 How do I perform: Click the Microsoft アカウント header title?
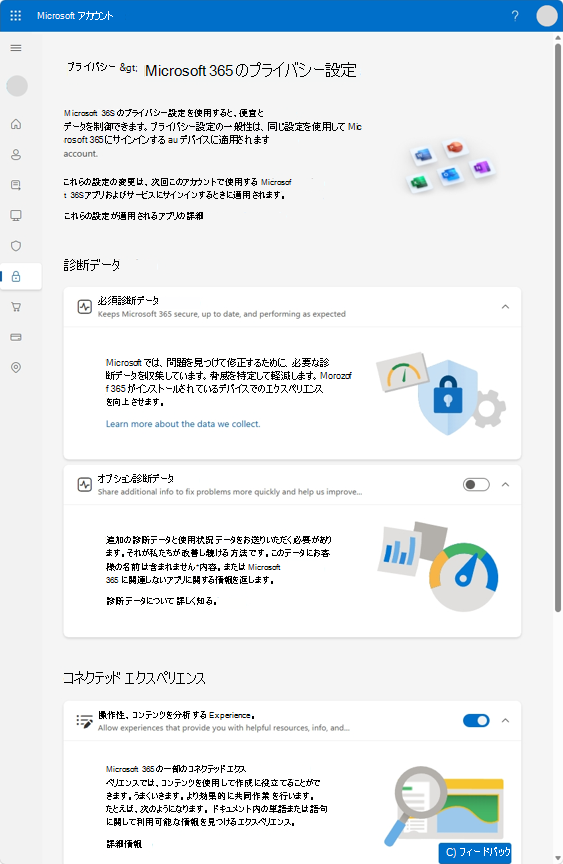pos(75,15)
